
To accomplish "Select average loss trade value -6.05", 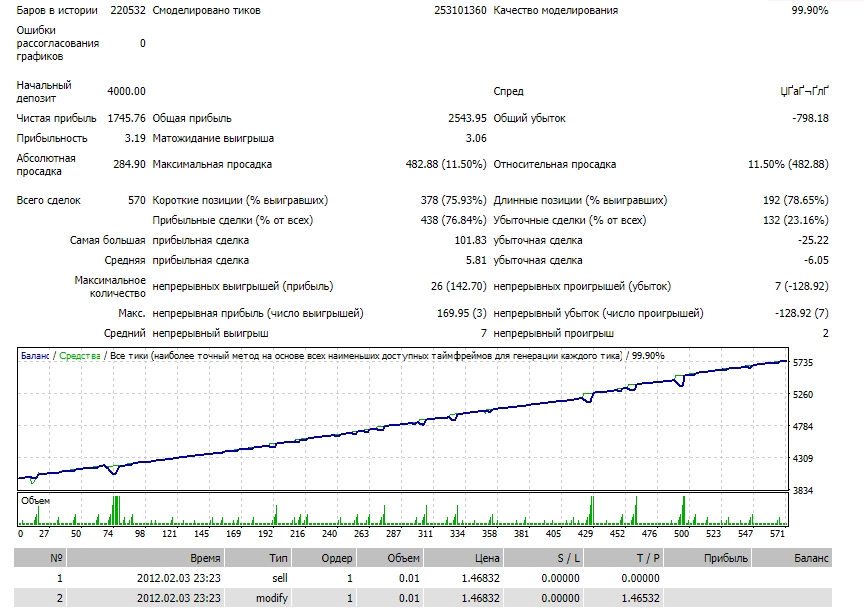I will point(816,260).
